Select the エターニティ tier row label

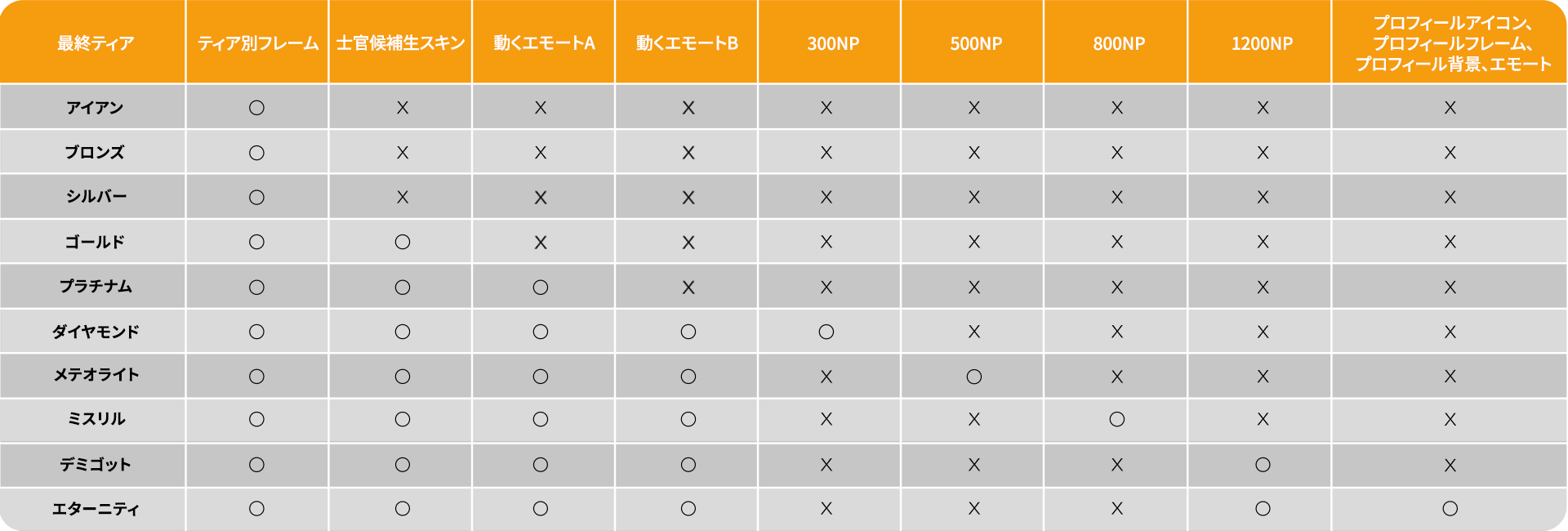point(96,509)
